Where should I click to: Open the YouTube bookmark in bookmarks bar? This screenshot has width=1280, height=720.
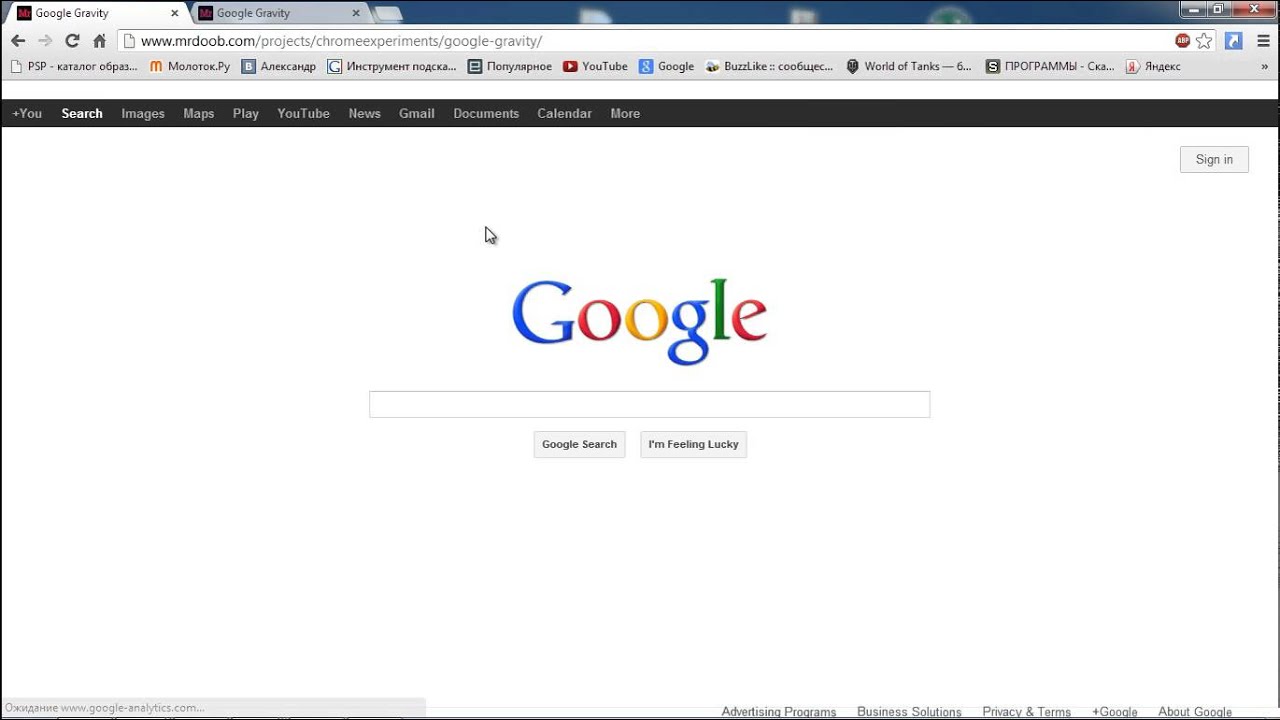coord(595,66)
